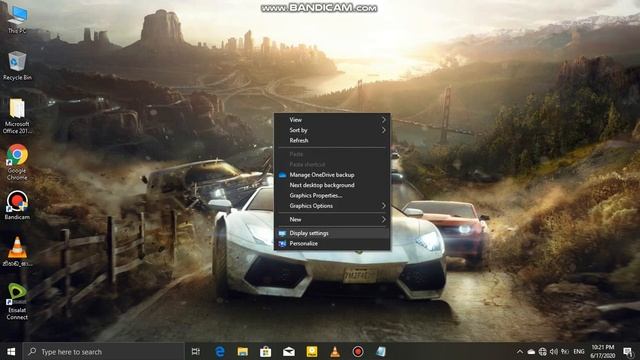Click the OneDrive icon beside Manage backup
The image size is (640, 360).
pos(282,175)
